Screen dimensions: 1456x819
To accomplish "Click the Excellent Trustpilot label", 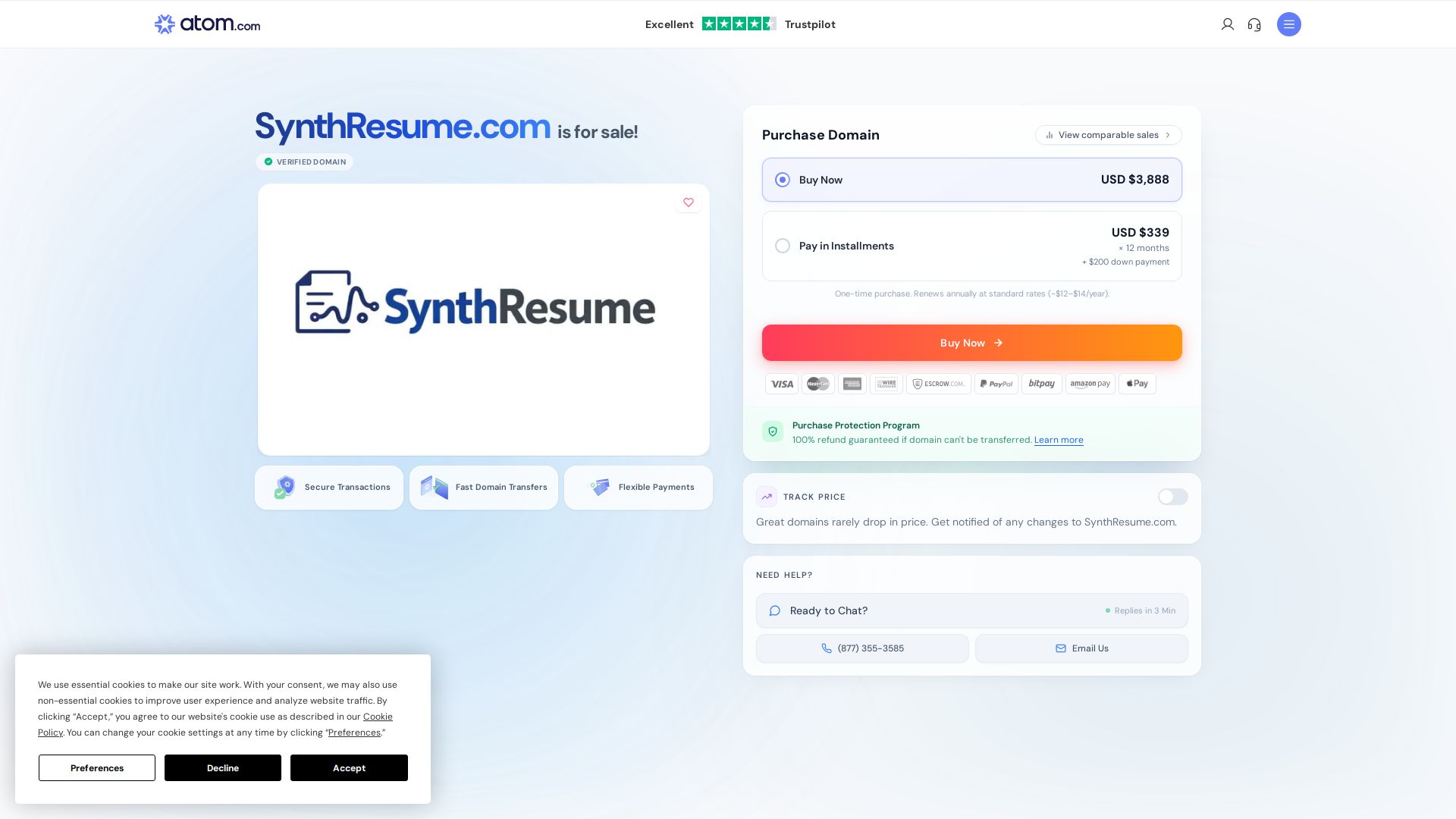I will click(670, 24).
